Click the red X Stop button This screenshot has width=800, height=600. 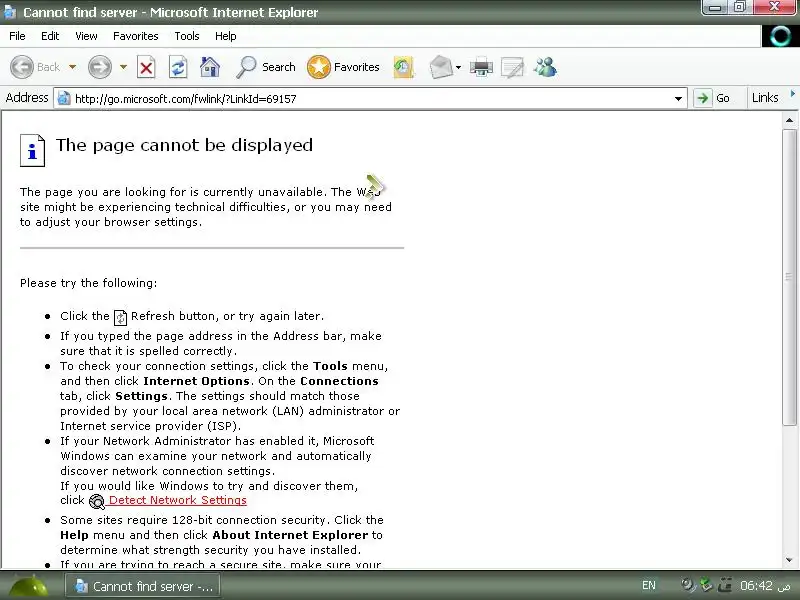point(146,67)
